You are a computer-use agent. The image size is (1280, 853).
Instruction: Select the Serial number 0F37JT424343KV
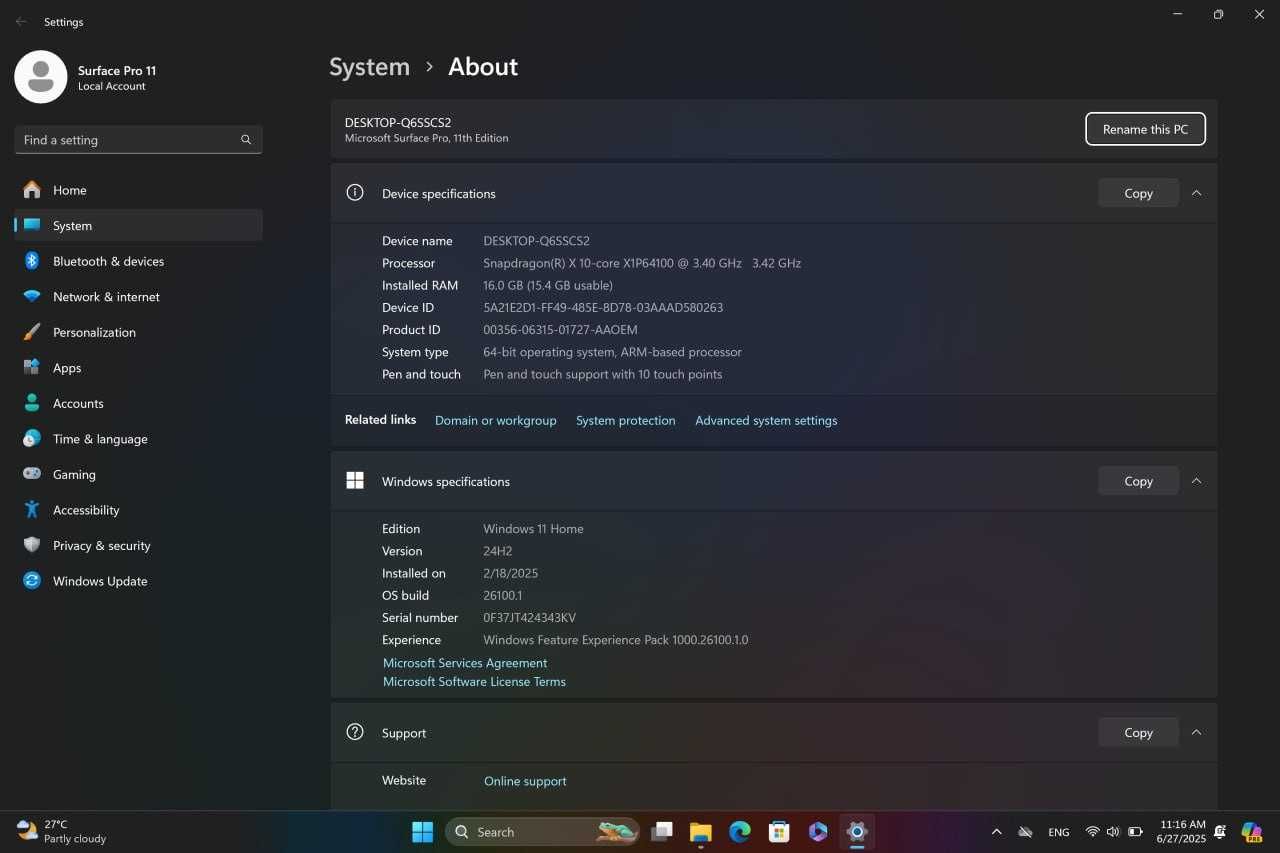[529, 618]
